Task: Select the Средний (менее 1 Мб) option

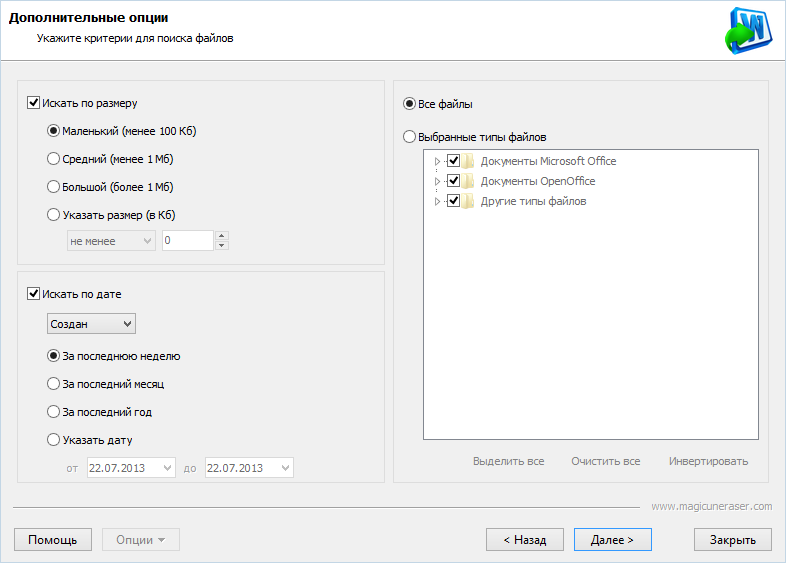Action: click(54, 158)
